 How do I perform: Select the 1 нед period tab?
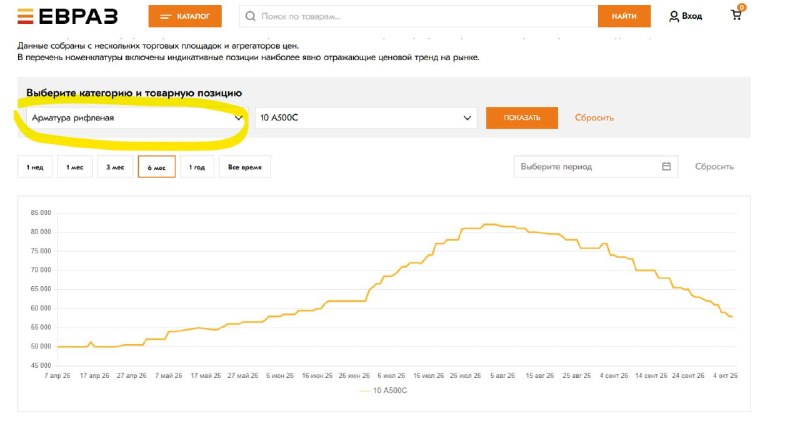click(x=35, y=167)
